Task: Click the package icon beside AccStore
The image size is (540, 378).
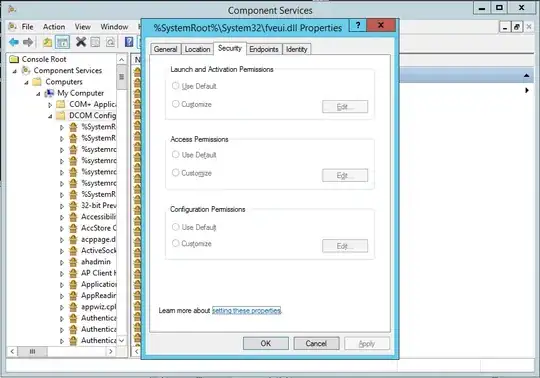Action: (x=73, y=228)
